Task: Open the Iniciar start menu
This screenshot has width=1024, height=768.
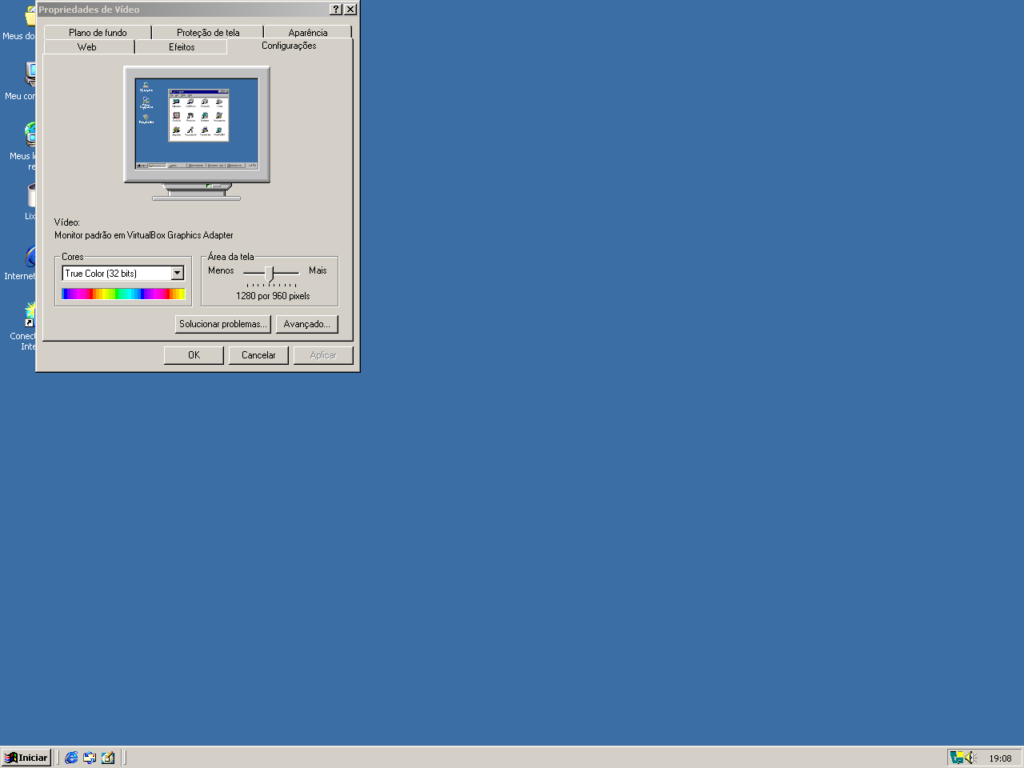Action: click(x=27, y=758)
